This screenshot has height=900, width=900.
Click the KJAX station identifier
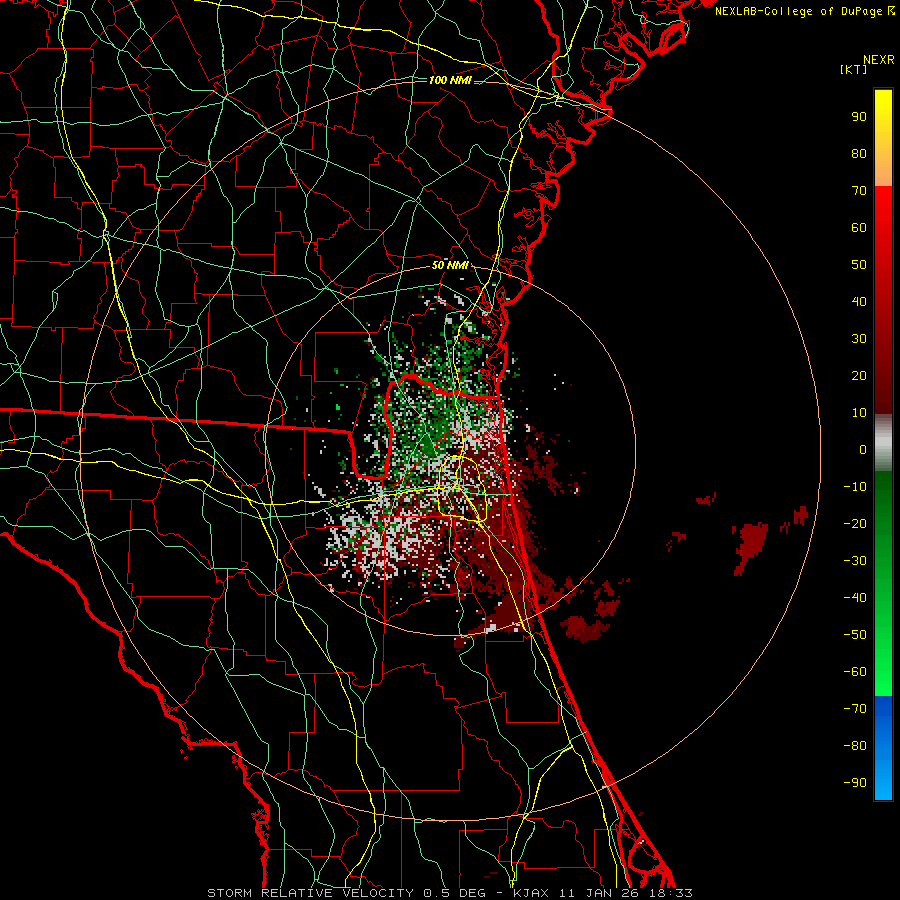[531, 893]
